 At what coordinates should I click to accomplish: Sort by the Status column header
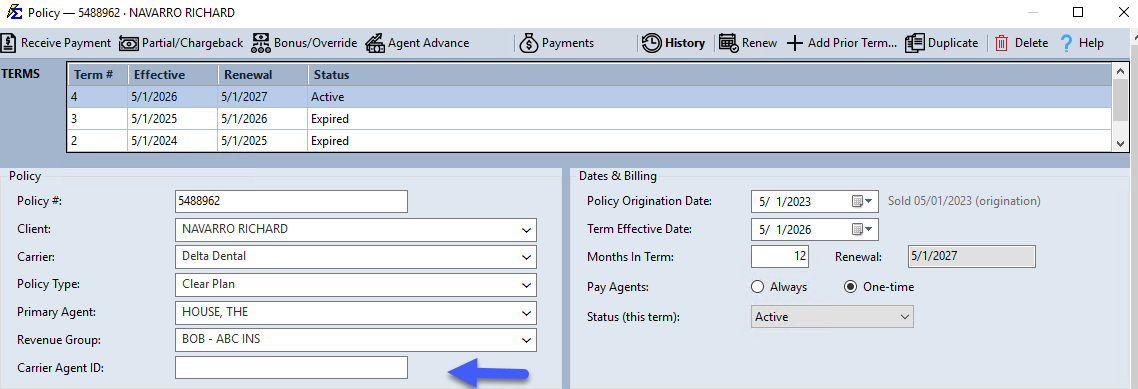click(x=709, y=75)
